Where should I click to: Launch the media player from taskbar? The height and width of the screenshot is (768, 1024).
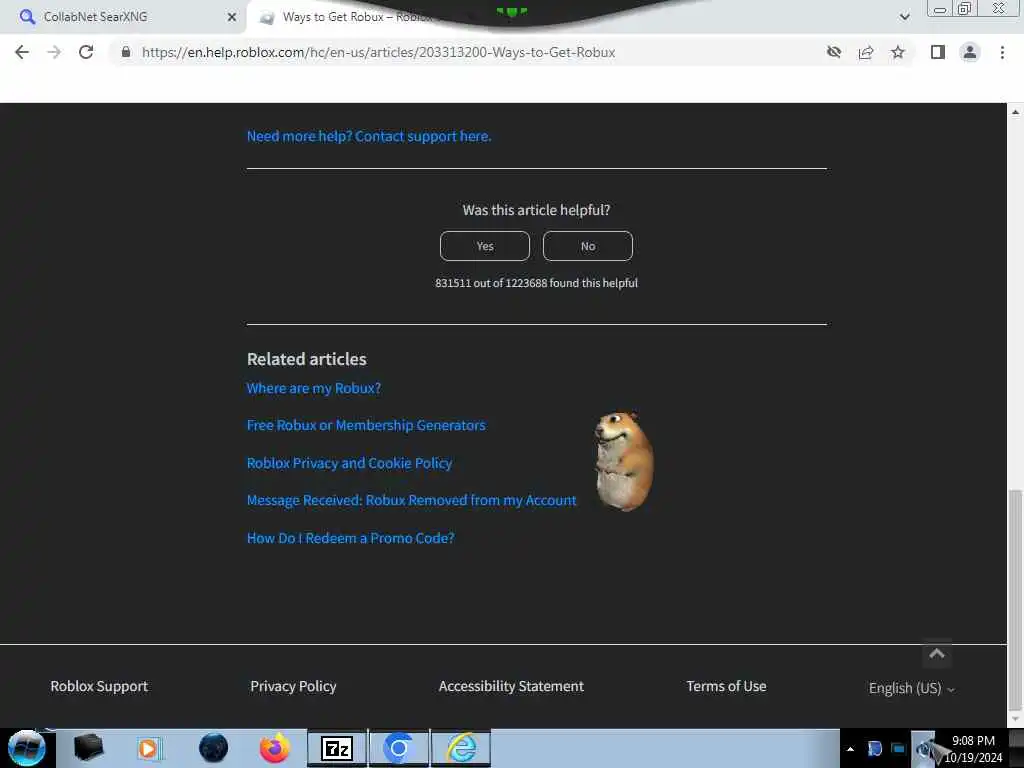tap(150, 748)
